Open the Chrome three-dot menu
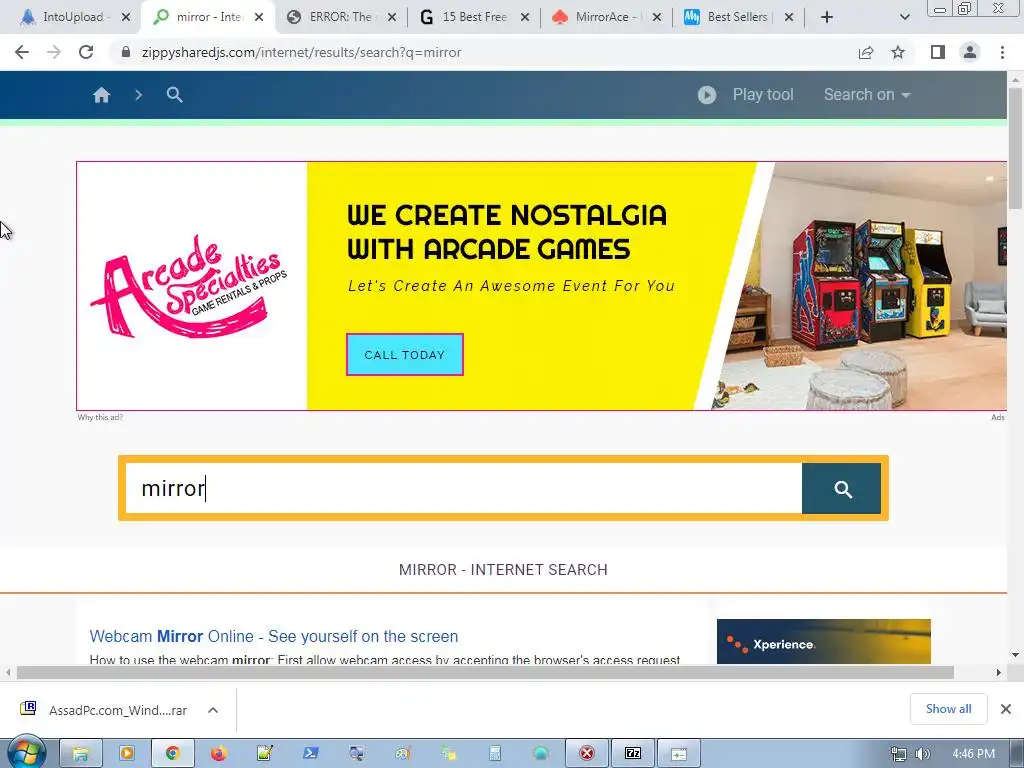 click(1002, 52)
